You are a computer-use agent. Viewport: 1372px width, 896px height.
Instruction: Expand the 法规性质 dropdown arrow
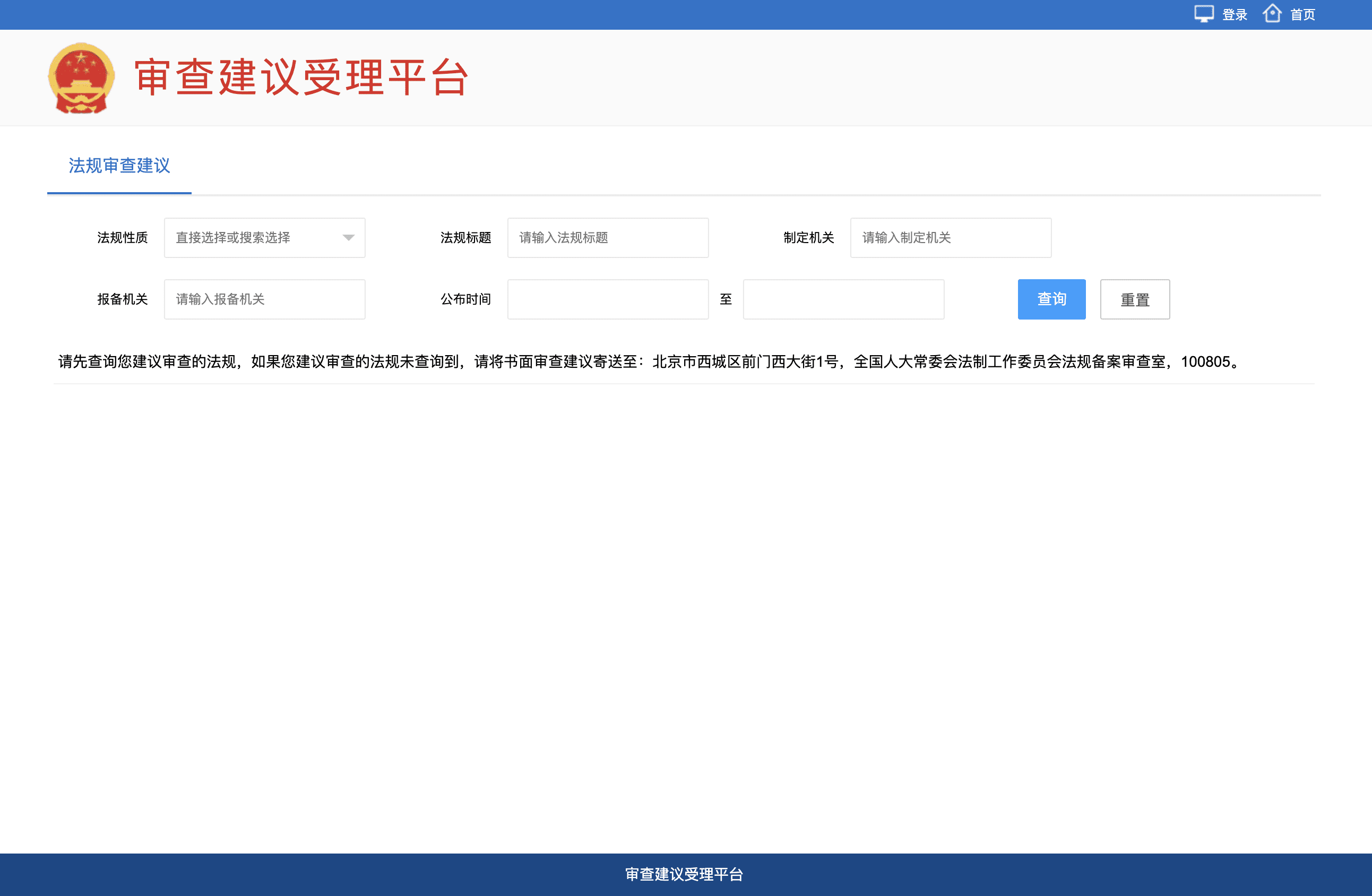point(348,238)
